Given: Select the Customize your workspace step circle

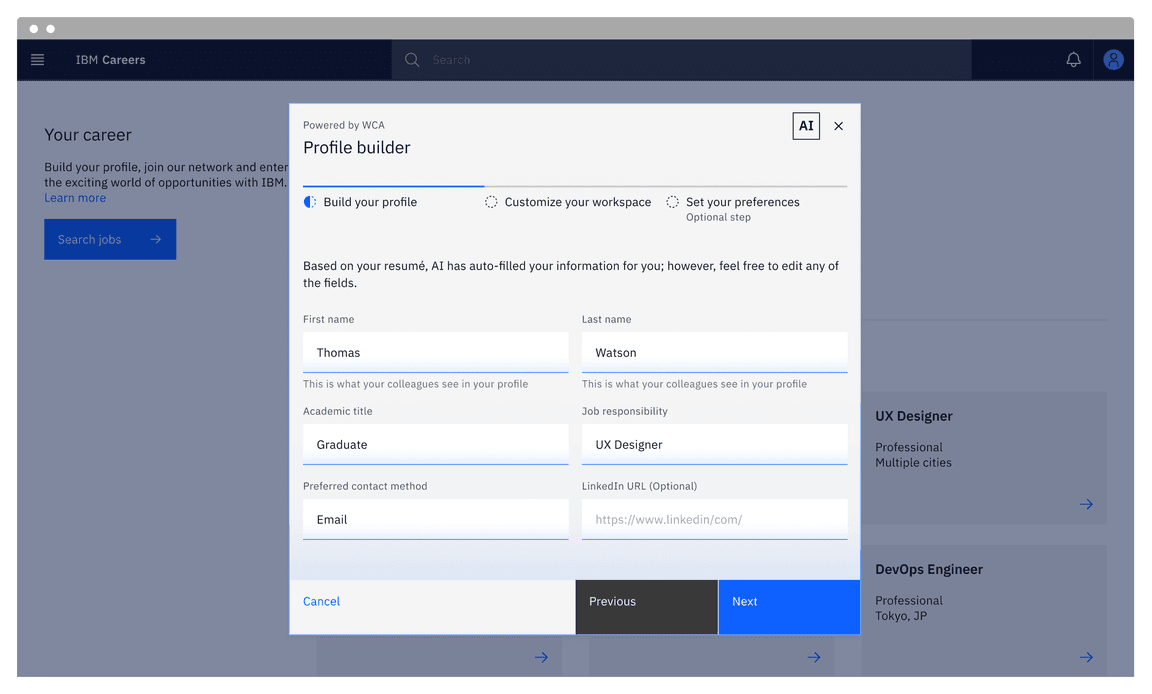Looking at the screenshot, I should tap(491, 201).
